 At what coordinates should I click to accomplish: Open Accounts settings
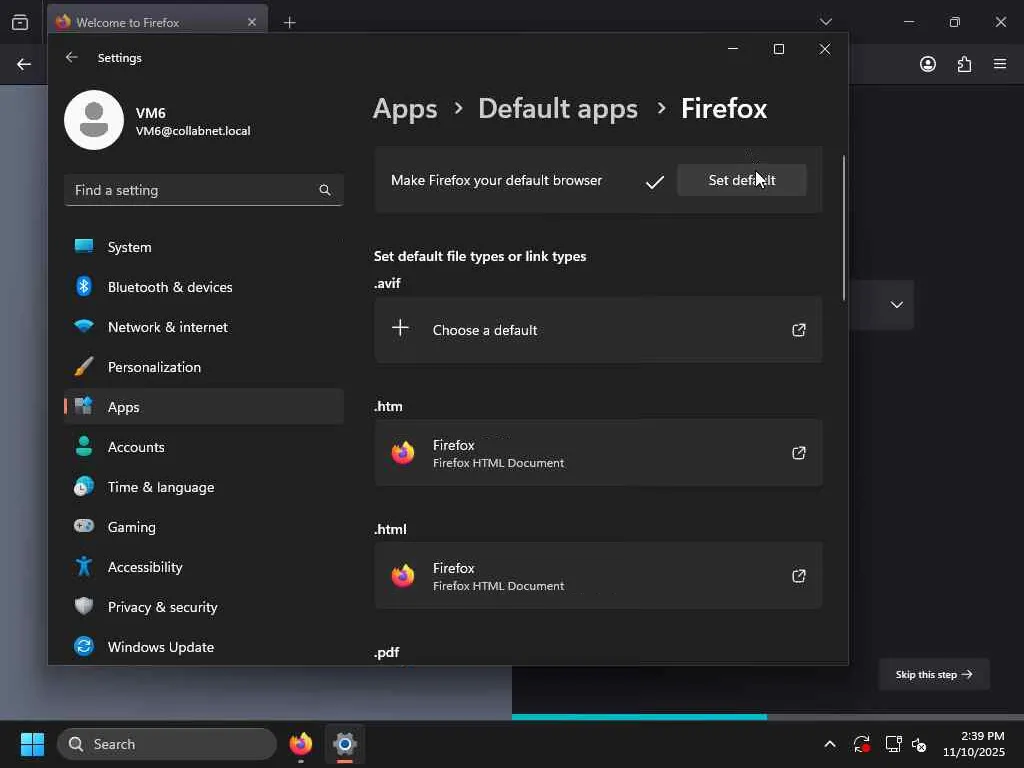204,447
